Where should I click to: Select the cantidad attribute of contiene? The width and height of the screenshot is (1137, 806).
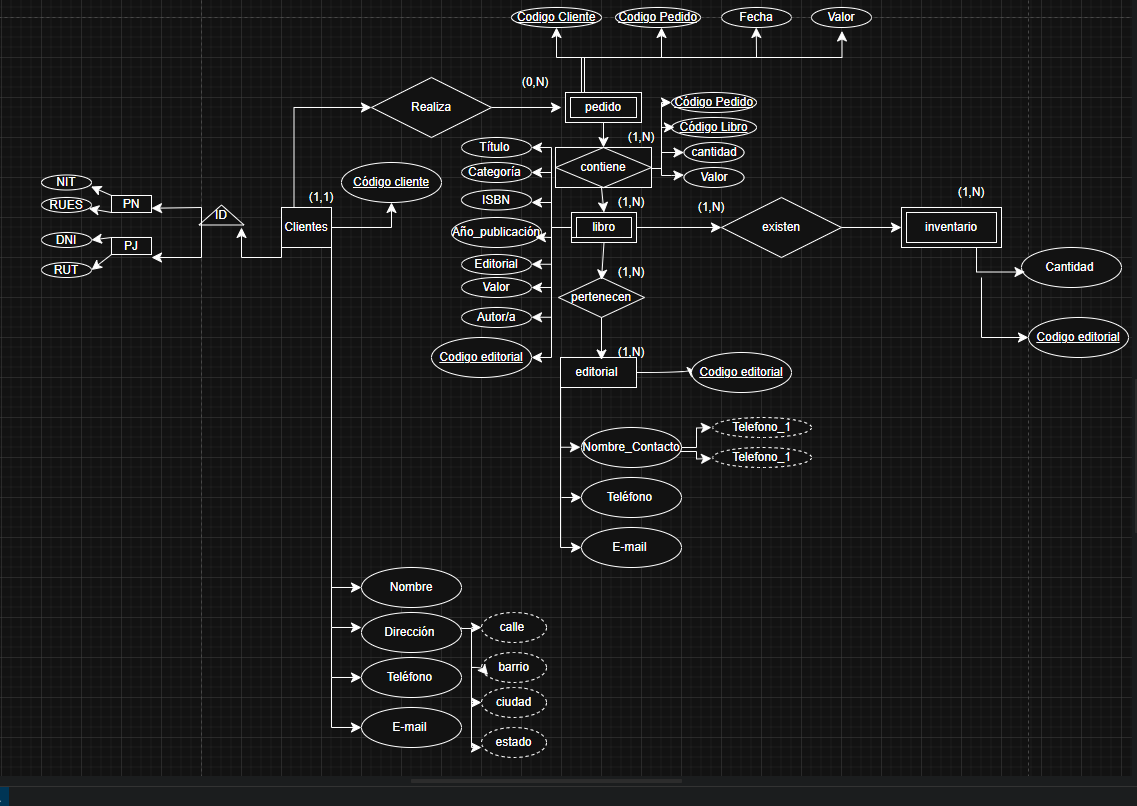click(714, 152)
